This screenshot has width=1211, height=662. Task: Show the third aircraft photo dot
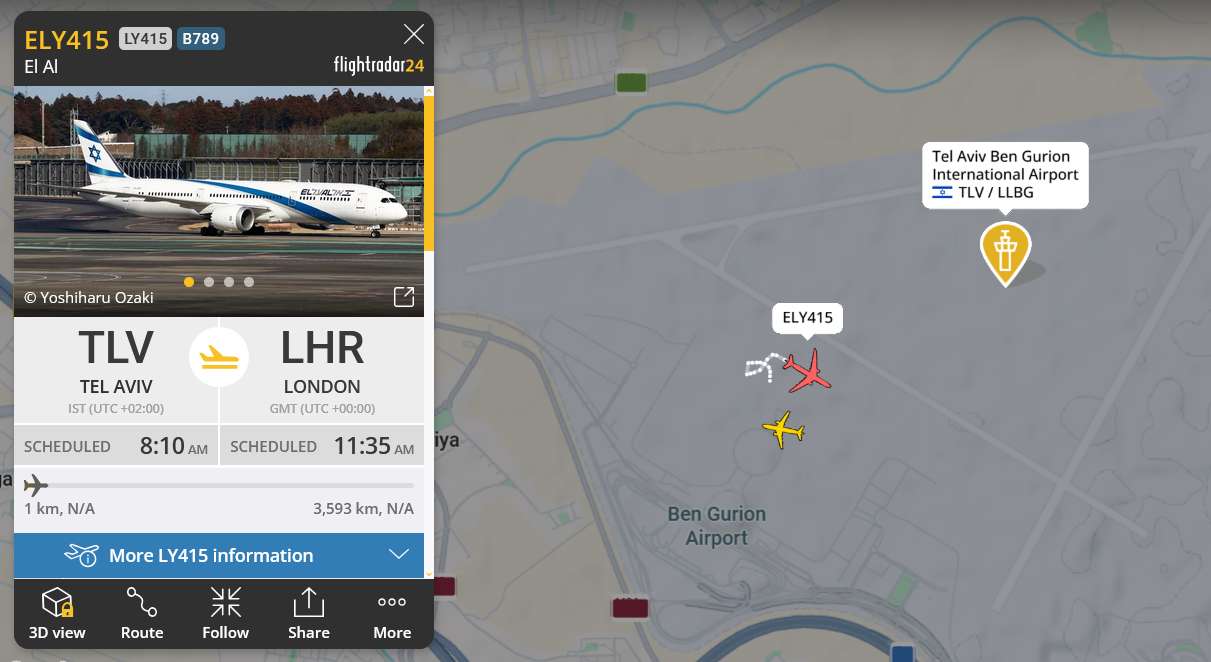229,282
